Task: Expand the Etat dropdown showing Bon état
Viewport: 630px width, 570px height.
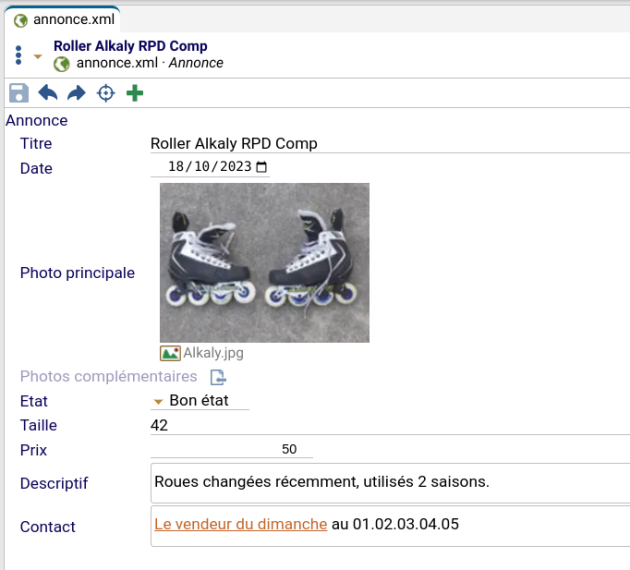Action: pyautogui.click(x=158, y=401)
